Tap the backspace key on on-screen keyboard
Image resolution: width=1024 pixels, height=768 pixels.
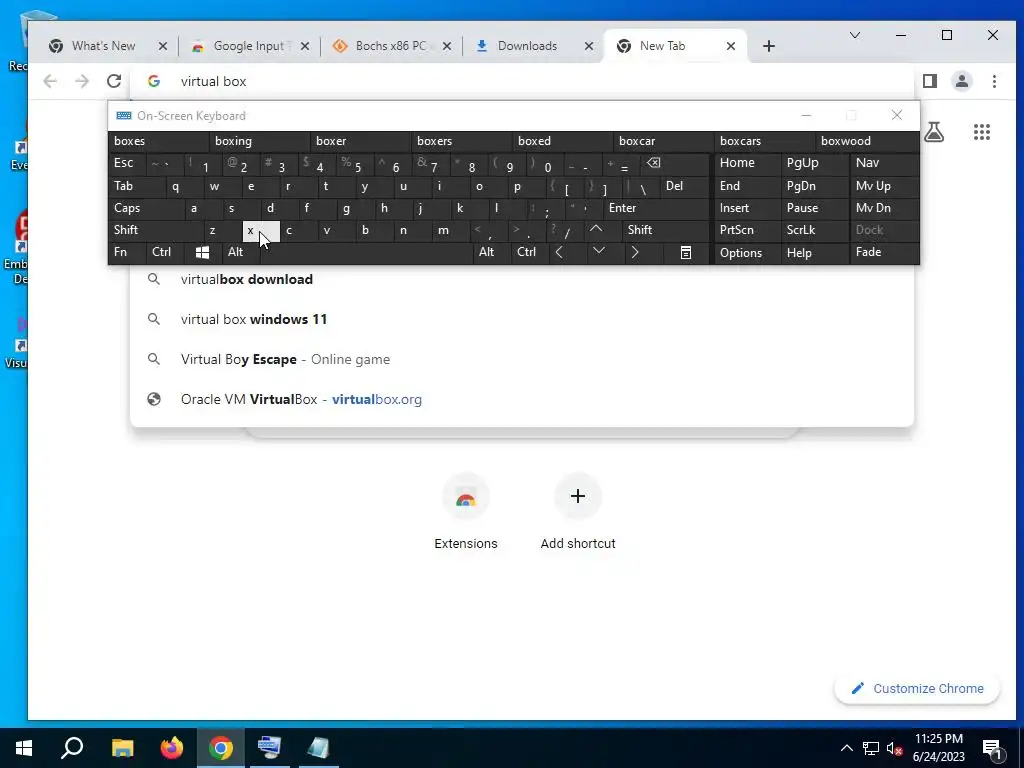[x=674, y=163]
